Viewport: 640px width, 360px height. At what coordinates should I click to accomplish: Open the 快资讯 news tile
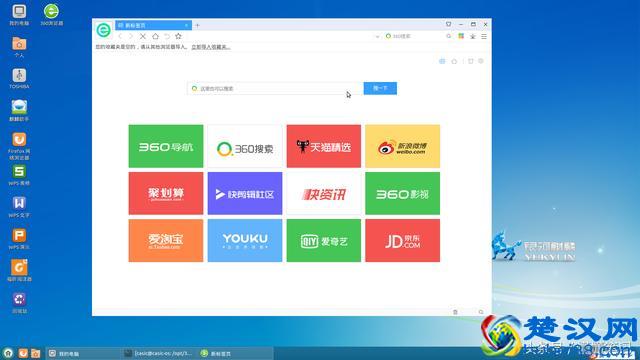tap(324, 193)
